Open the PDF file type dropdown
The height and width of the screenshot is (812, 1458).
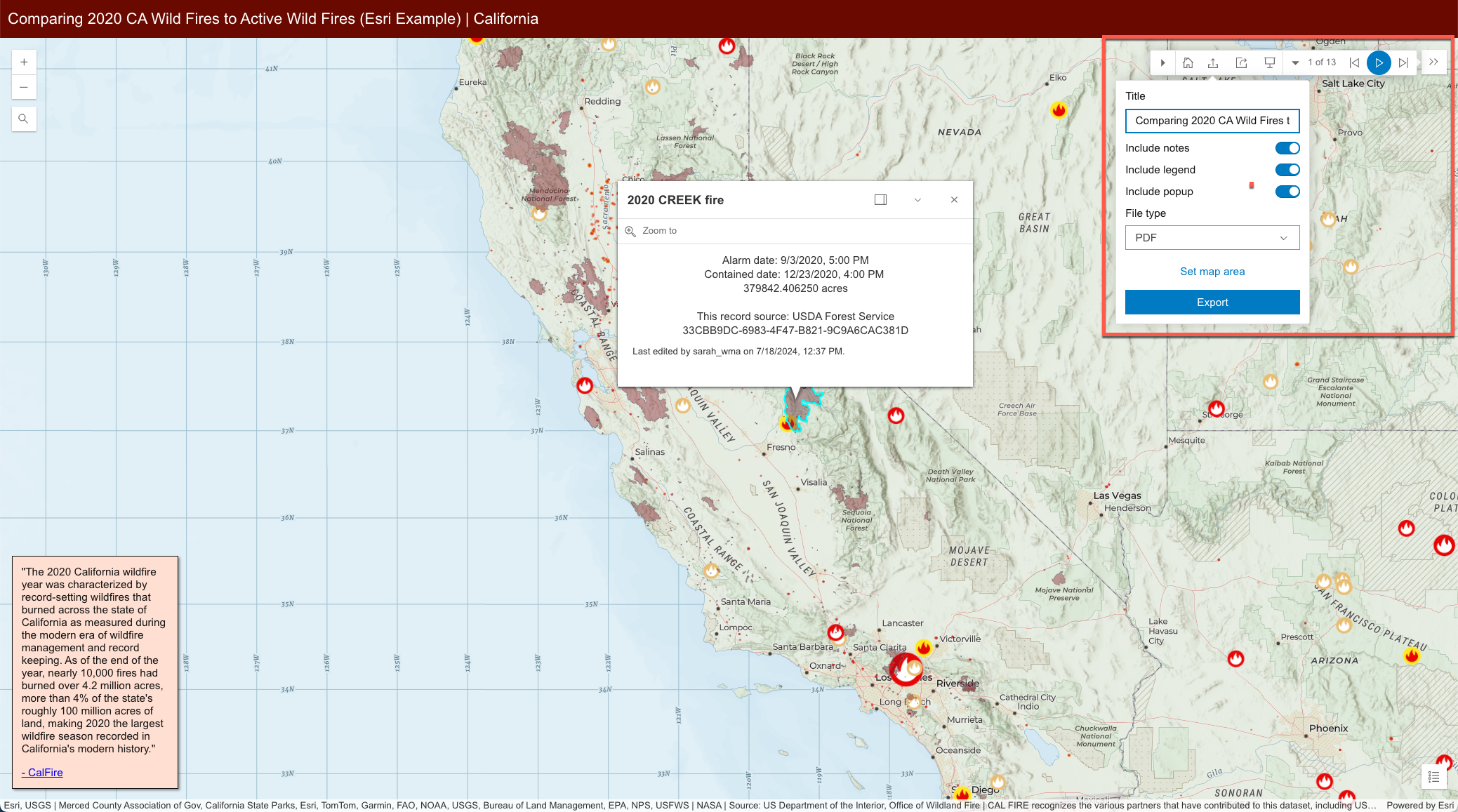click(x=1212, y=238)
